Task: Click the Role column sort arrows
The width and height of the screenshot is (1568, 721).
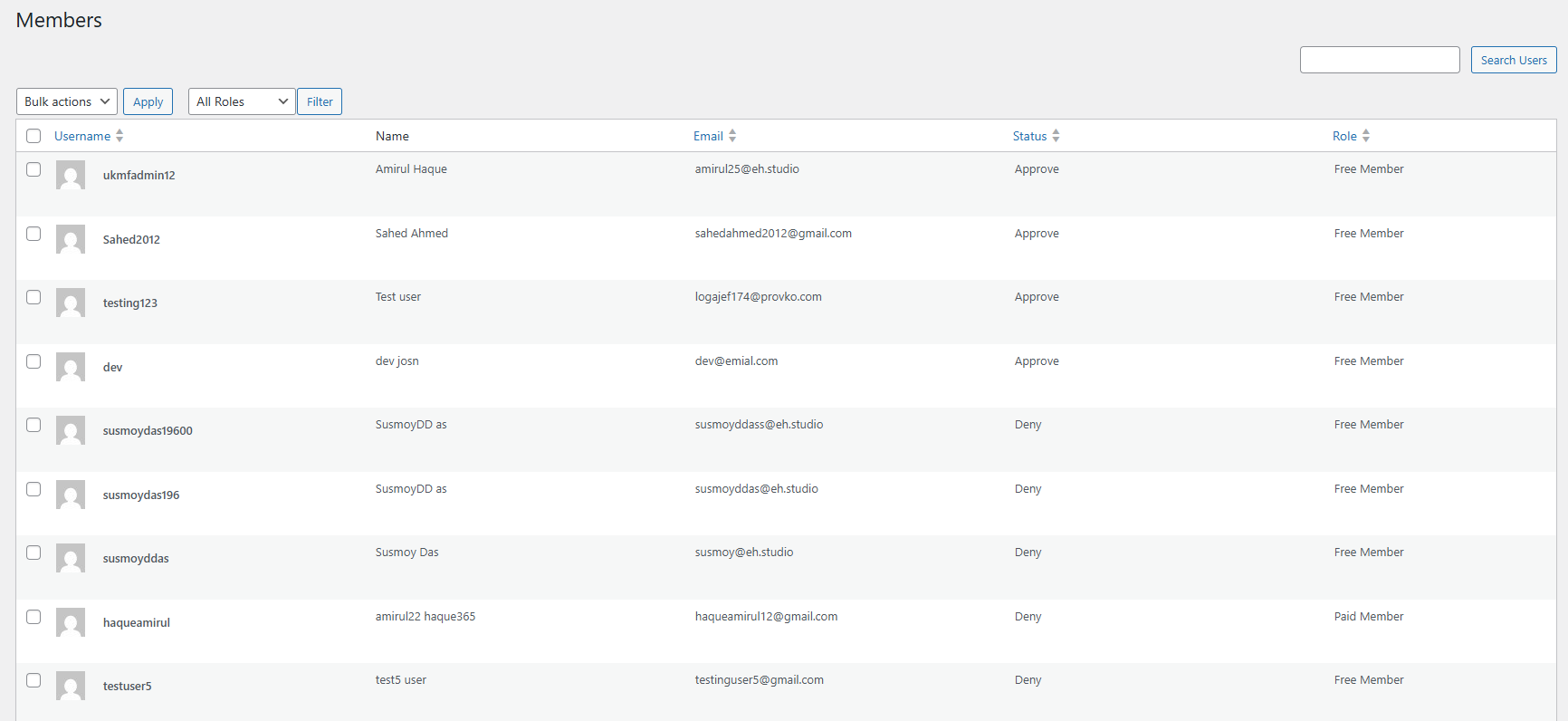Action: tap(1366, 136)
